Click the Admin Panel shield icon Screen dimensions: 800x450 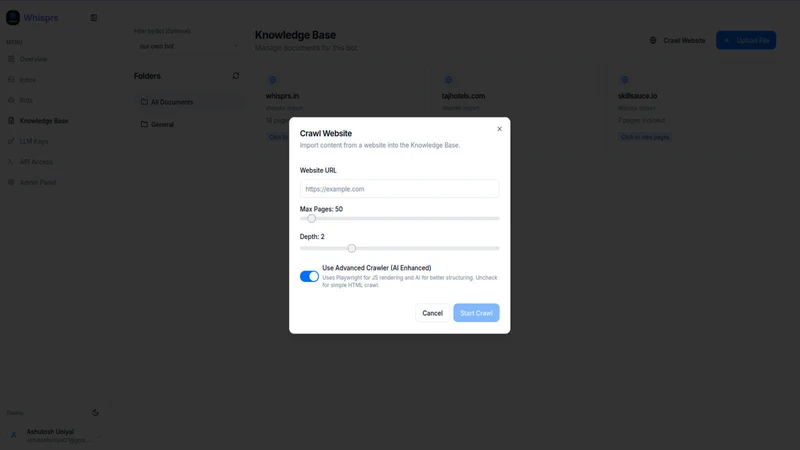point(11,182)
